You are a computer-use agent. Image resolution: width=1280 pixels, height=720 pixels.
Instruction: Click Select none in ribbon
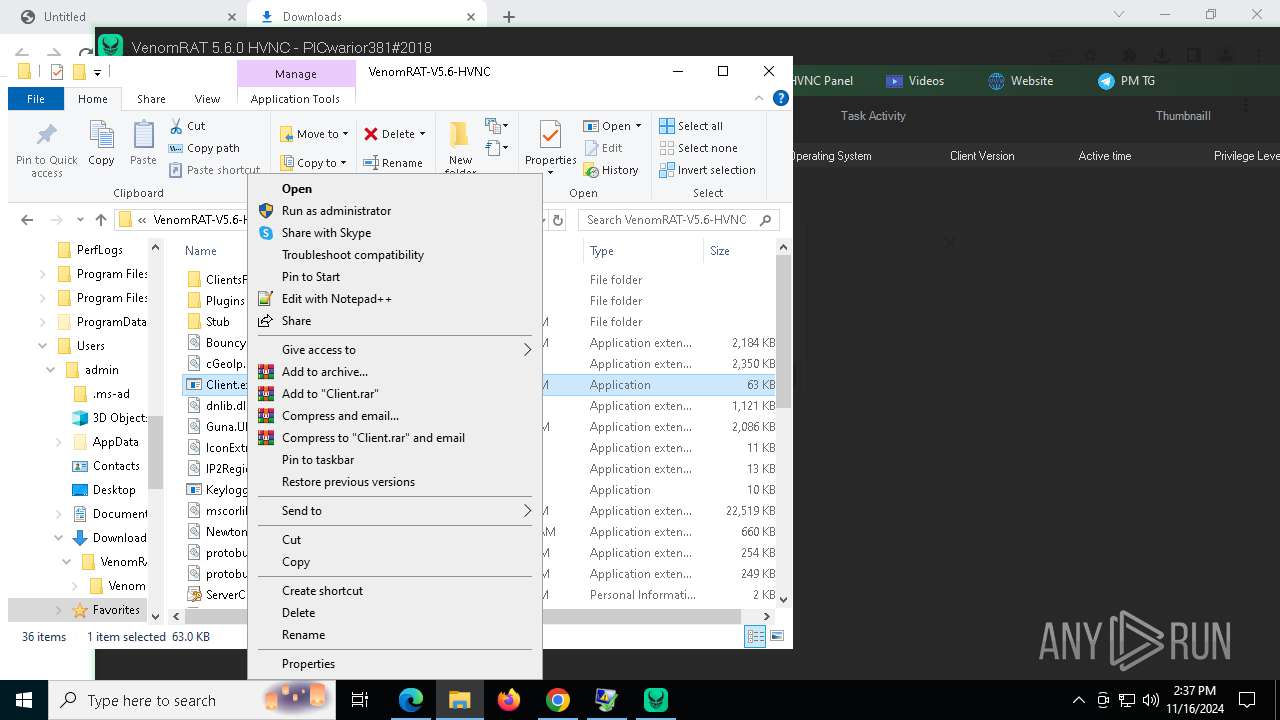click(698, 148)
